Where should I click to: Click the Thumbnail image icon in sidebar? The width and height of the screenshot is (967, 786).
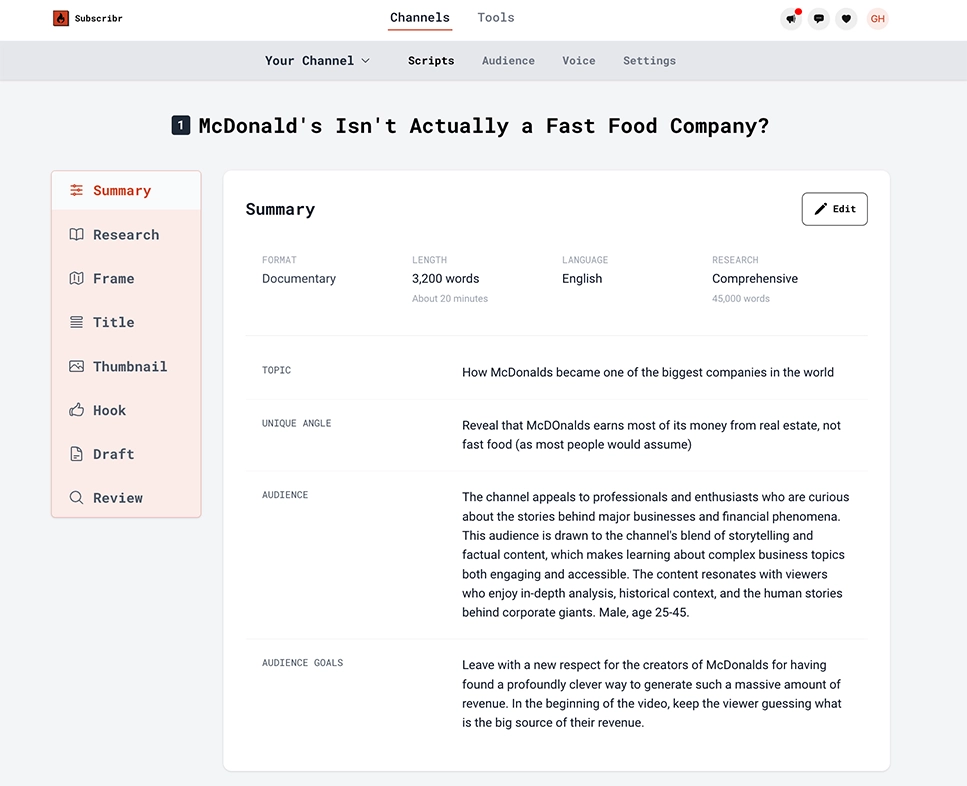pyautogui.click(x=76, y=366)
